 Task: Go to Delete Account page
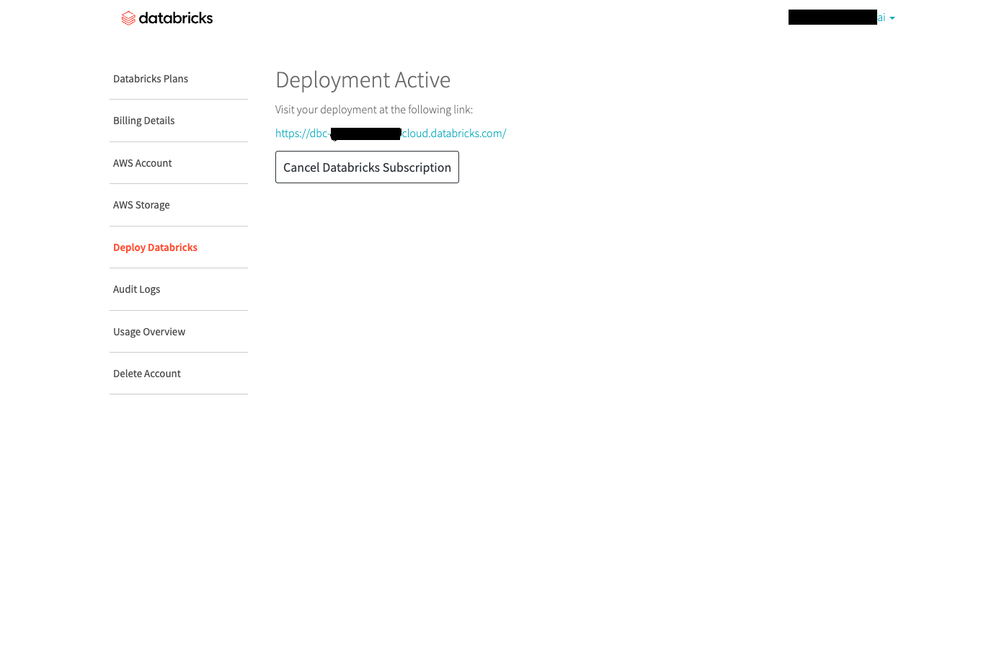147,374
